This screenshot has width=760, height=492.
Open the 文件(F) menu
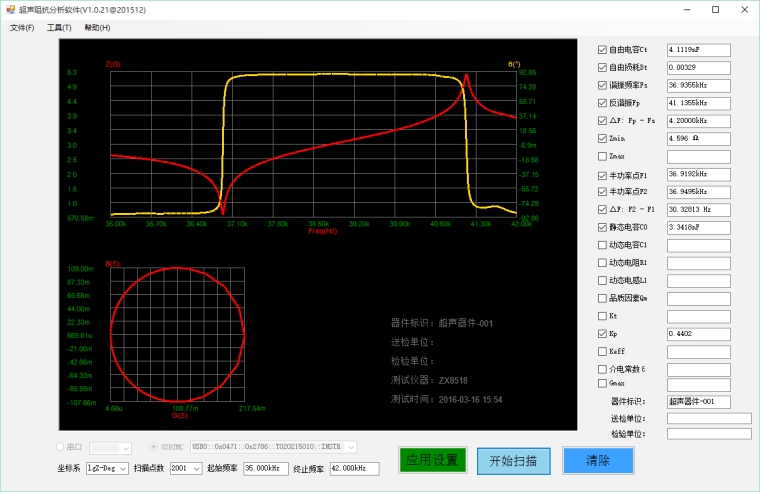[x=22, y=27]
